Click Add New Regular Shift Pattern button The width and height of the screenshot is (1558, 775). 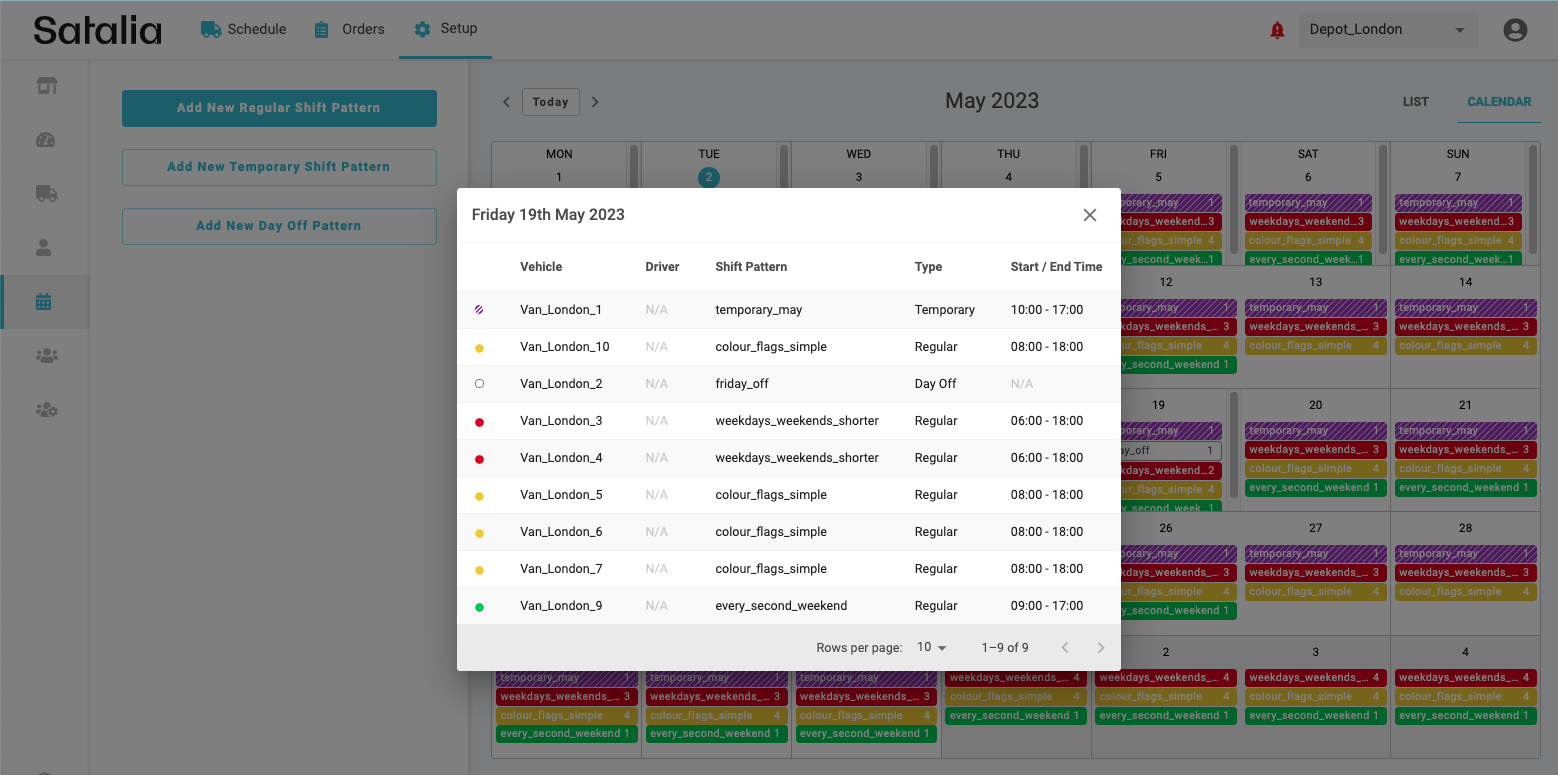[279, 108]
